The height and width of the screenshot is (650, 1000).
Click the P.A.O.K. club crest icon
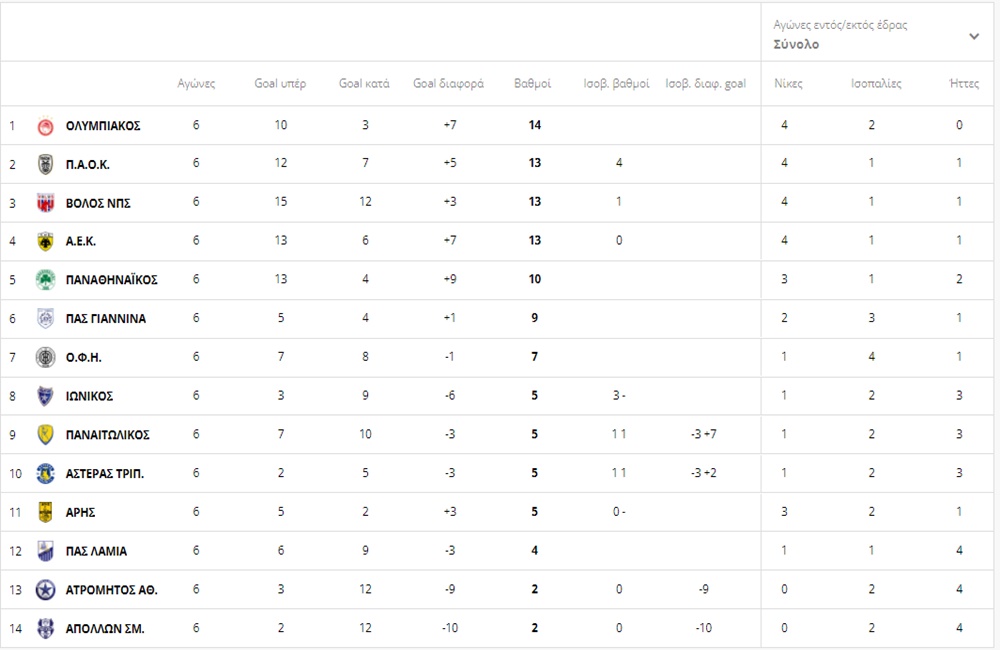coord(45,165)
